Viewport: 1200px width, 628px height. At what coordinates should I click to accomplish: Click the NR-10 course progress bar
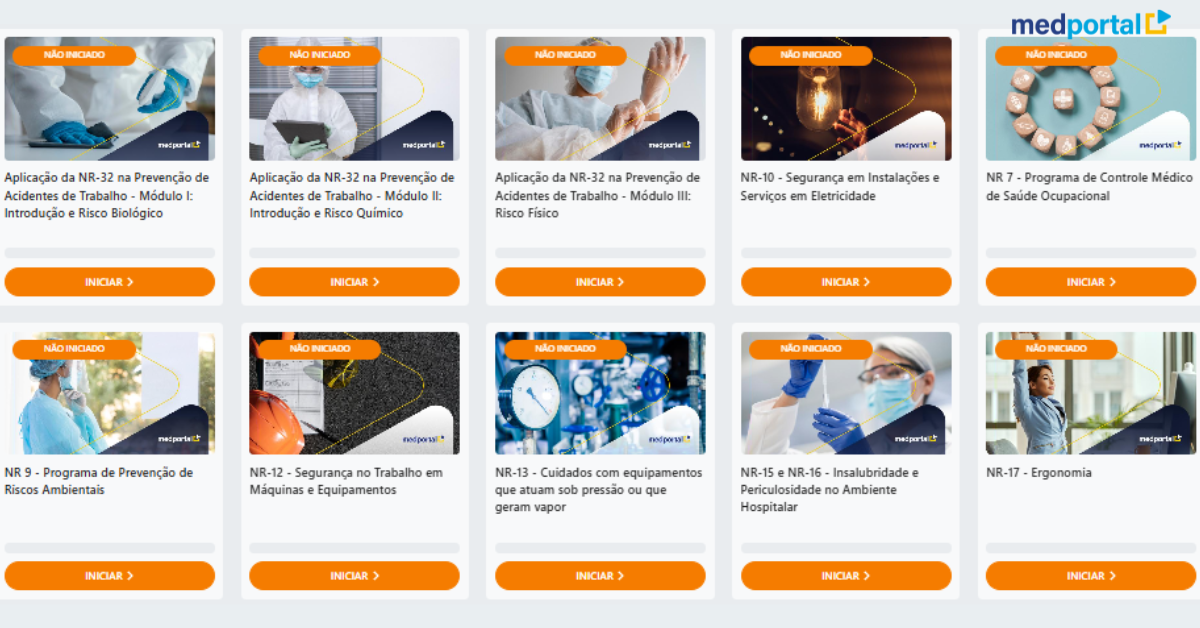point(846,253)
